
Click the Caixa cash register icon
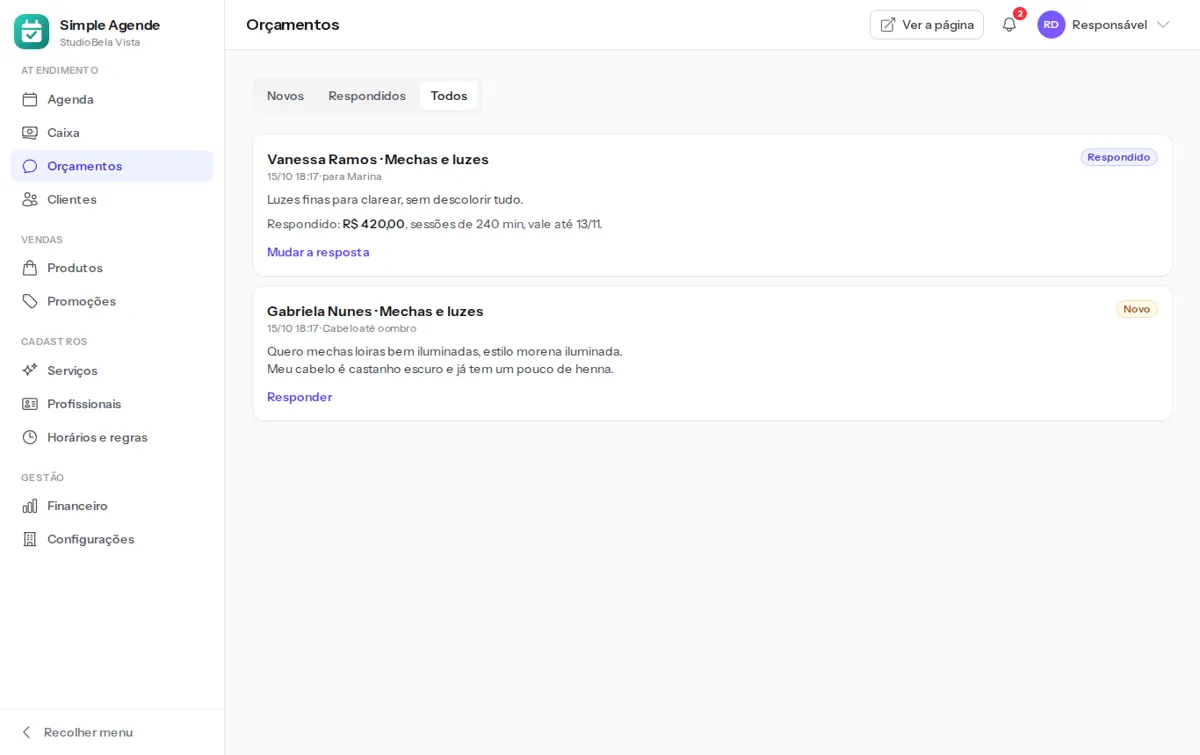pos(30,132)
